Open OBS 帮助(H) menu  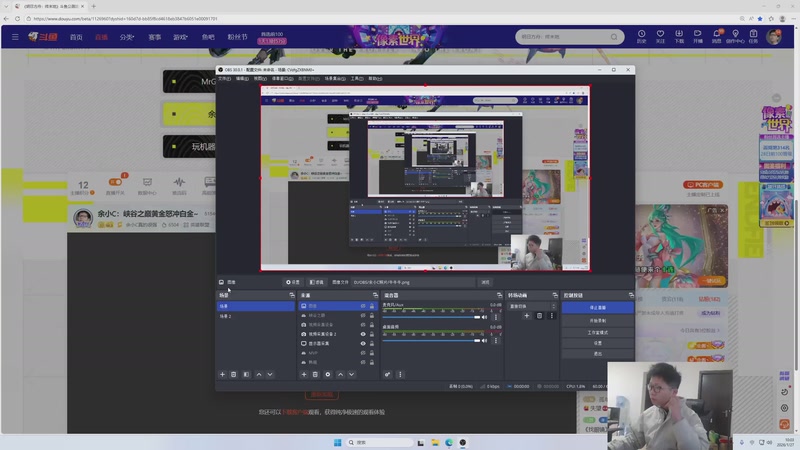[x=375, y=79]
